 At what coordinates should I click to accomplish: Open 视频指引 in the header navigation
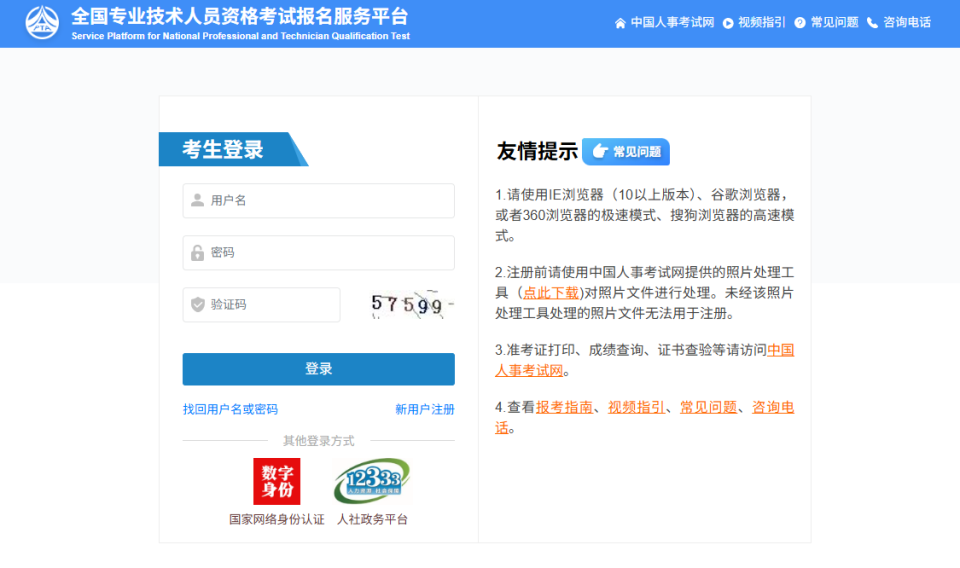point(761,23)
